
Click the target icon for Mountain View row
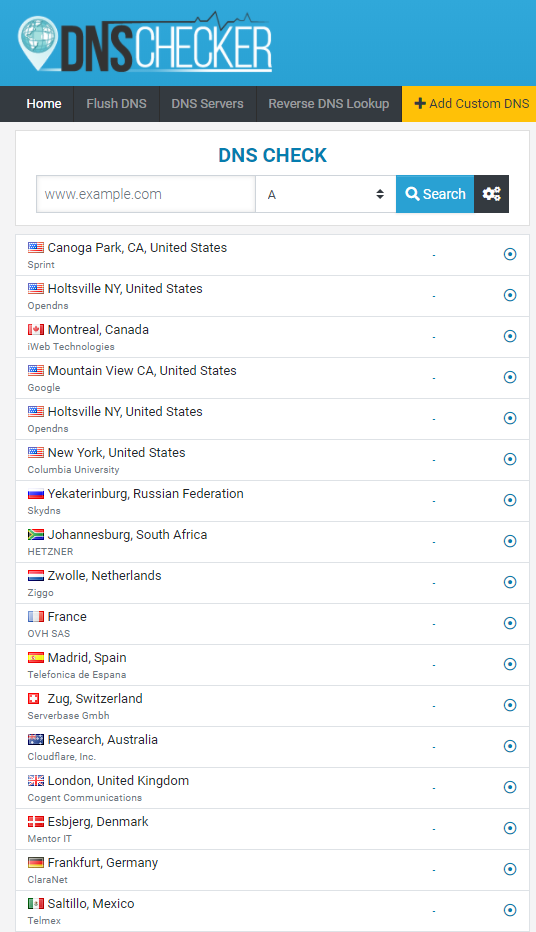click(510, 377)
